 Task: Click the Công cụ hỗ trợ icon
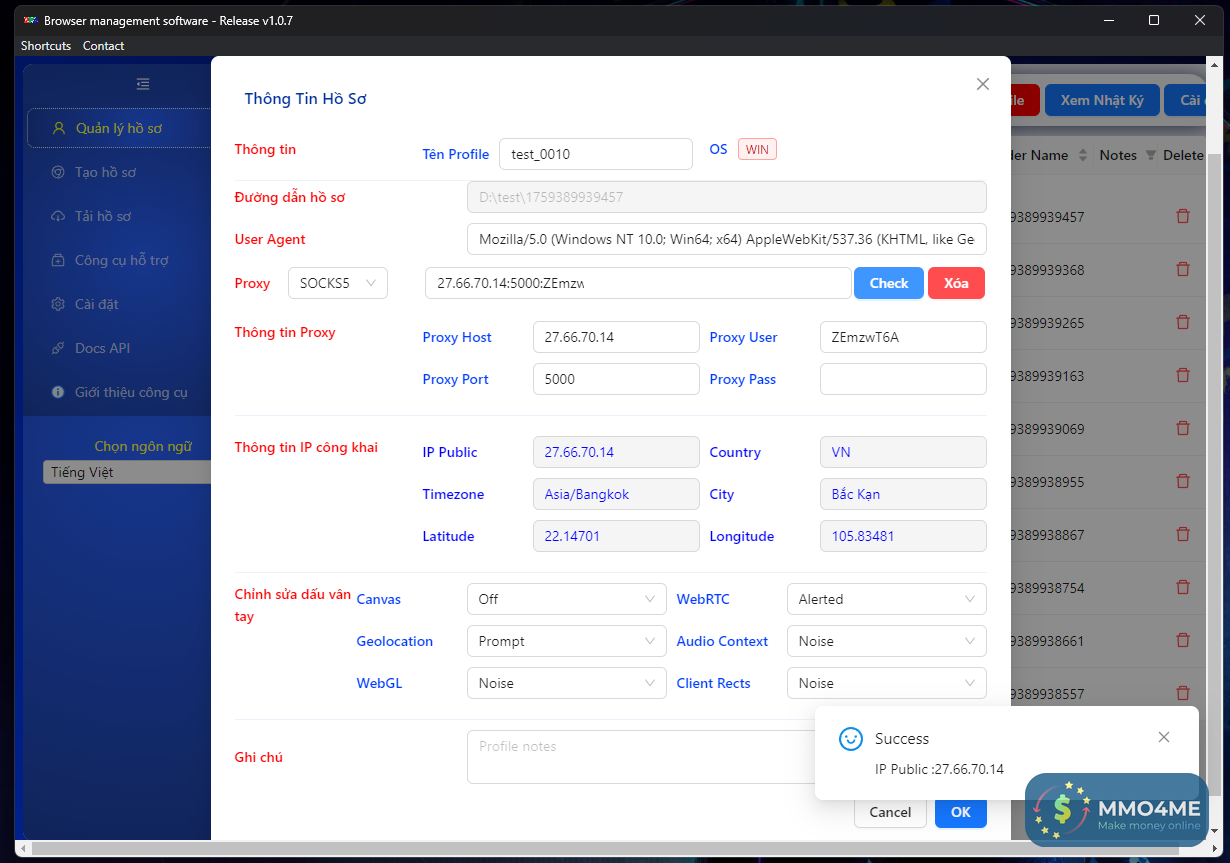57,260
